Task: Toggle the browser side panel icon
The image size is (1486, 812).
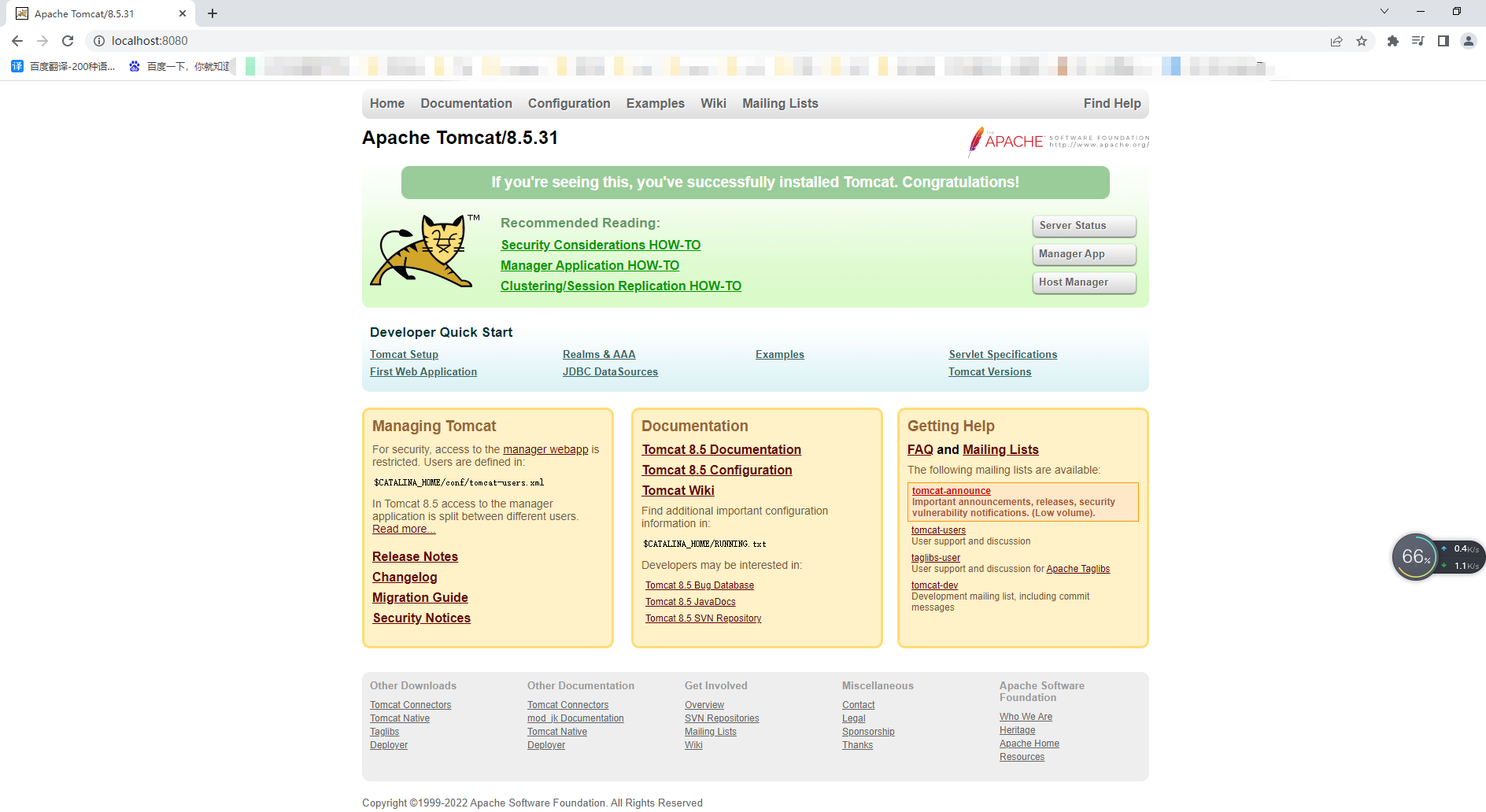Action: [1443, 41]
